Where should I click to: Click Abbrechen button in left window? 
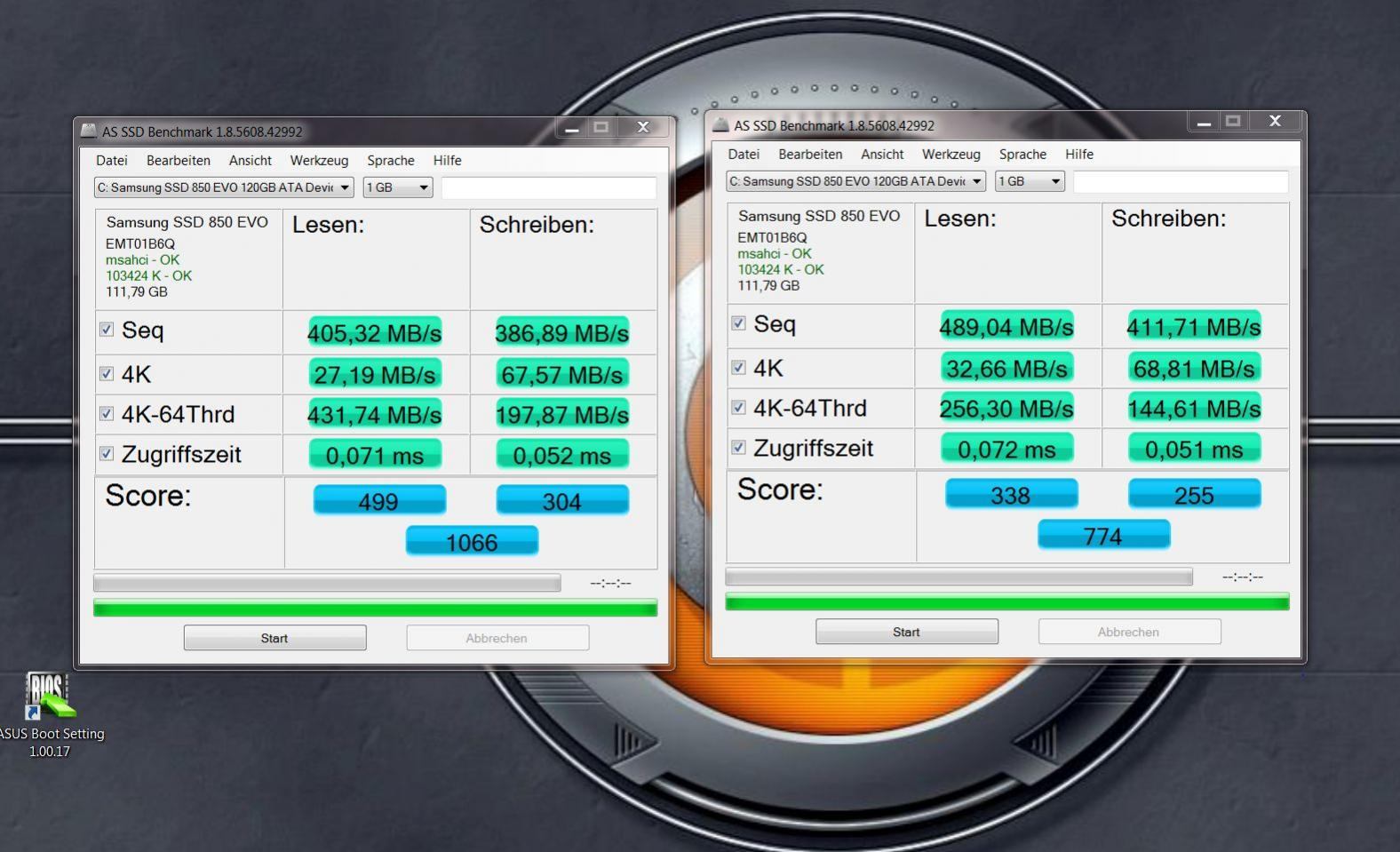point(497,638)
